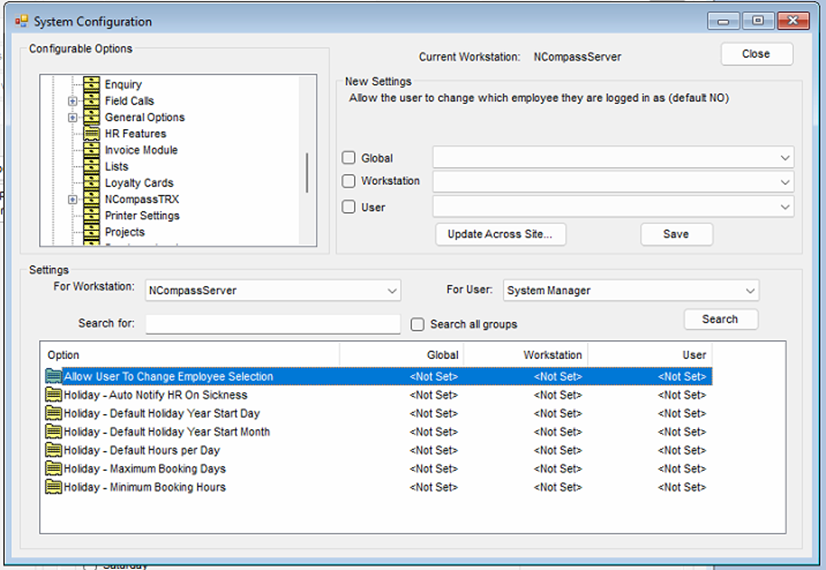Viewport: 826px width, 570px height.
Task: Enable the Global setting checkbox
Action: (349, 158)
